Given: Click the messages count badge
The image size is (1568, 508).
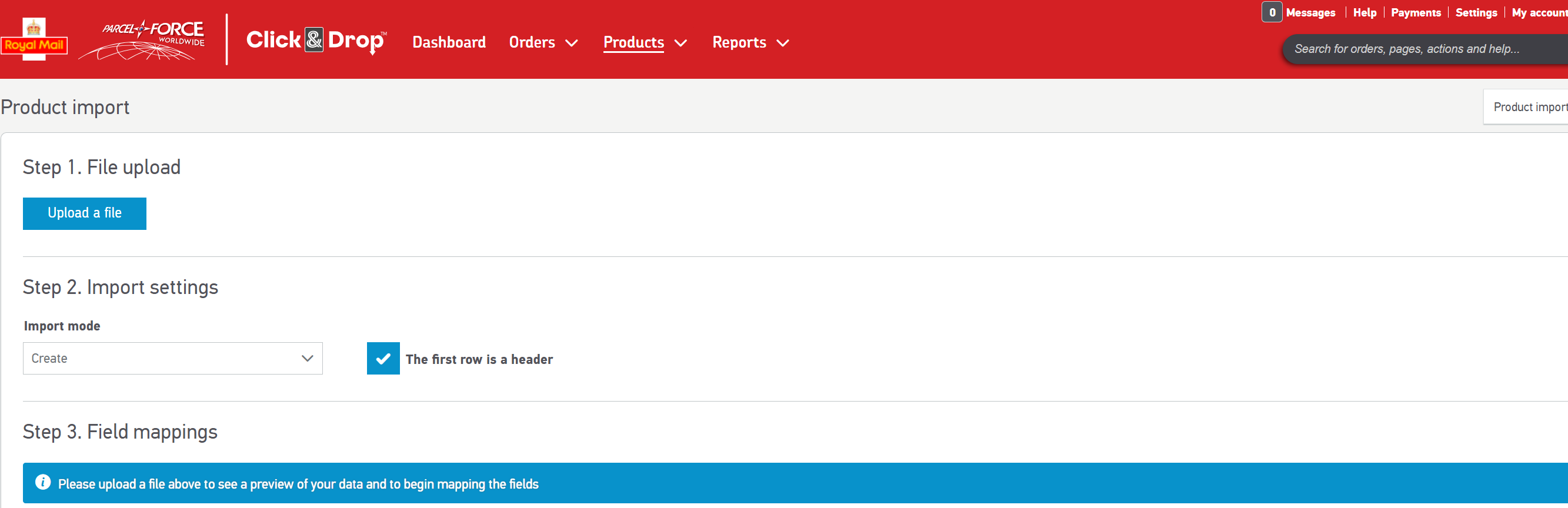Looking at the screenshot, I should click(x=1272, y=12).
